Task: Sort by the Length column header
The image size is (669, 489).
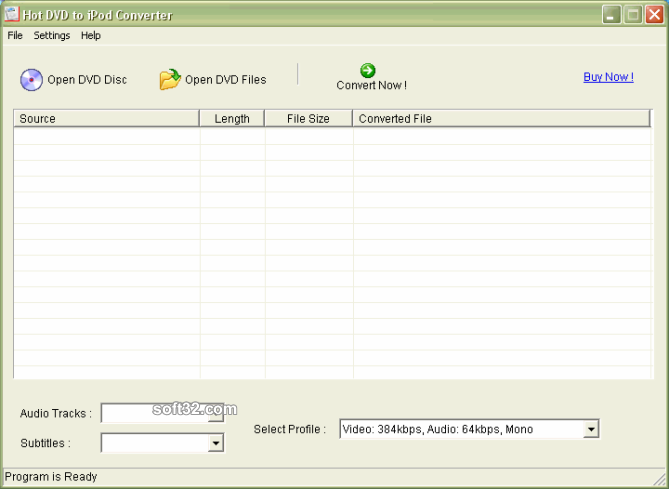Action: [x=232, y=119]
